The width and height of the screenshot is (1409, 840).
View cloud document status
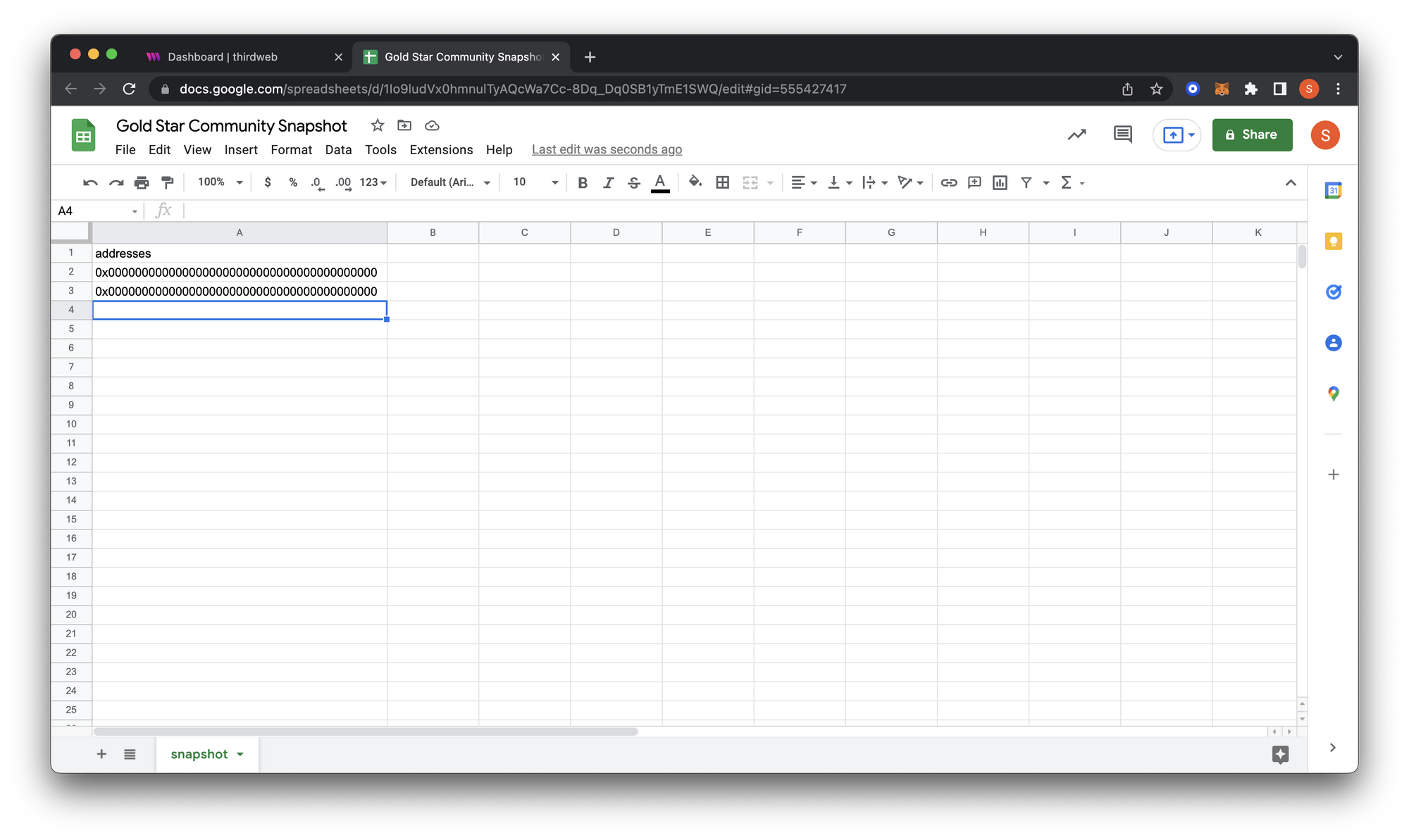pos(432,125)
